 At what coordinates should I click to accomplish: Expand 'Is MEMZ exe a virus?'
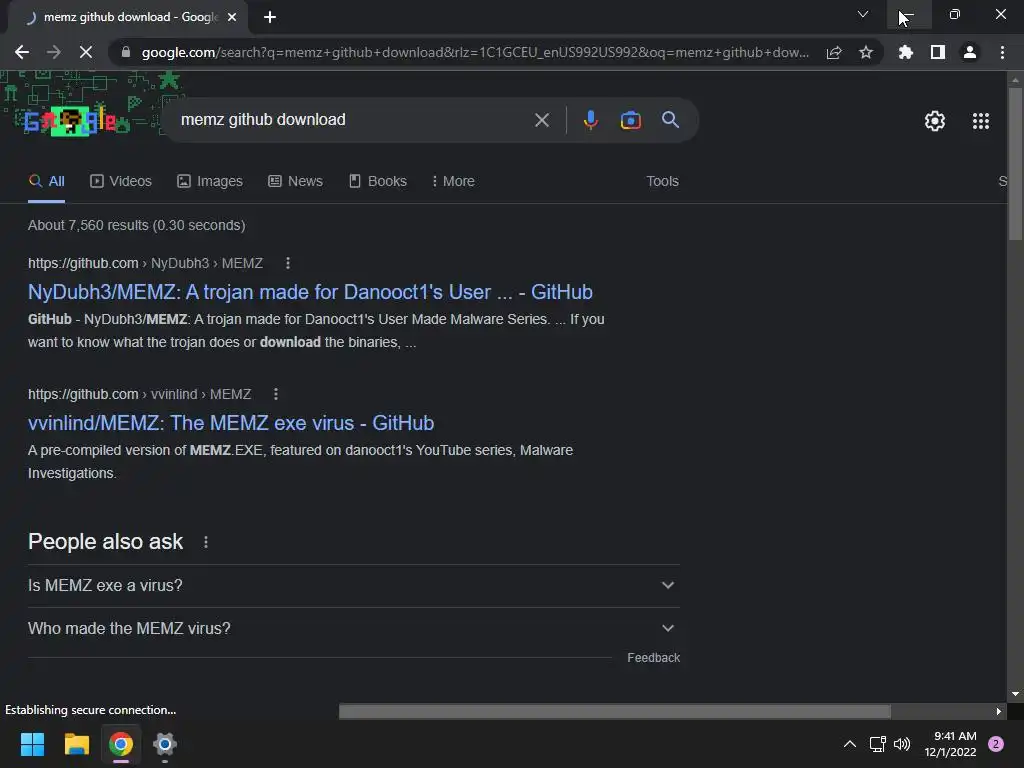[353, 586]
